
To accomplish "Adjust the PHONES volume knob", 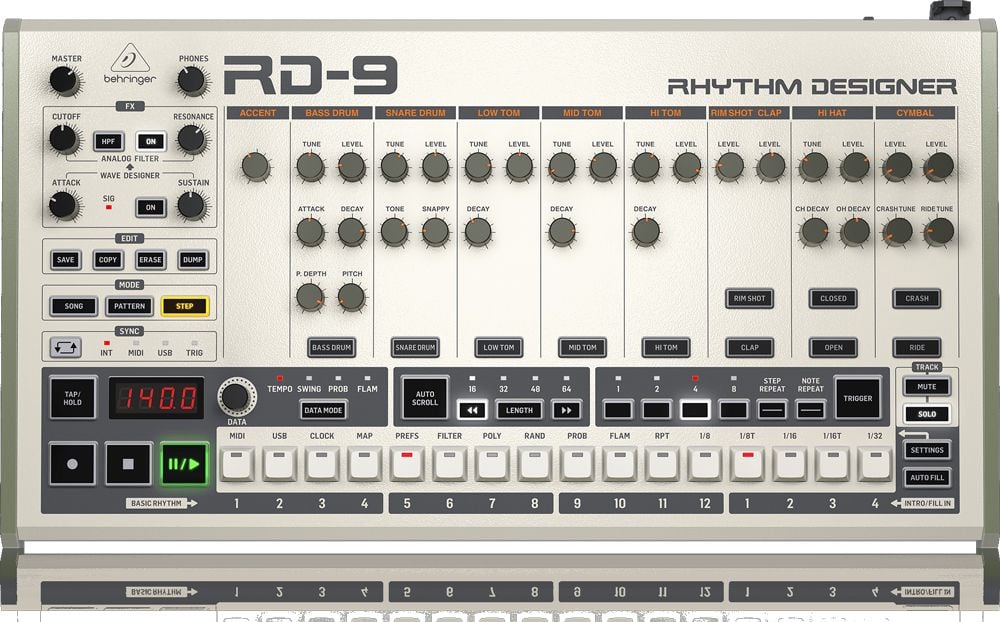I will point(191,81).
